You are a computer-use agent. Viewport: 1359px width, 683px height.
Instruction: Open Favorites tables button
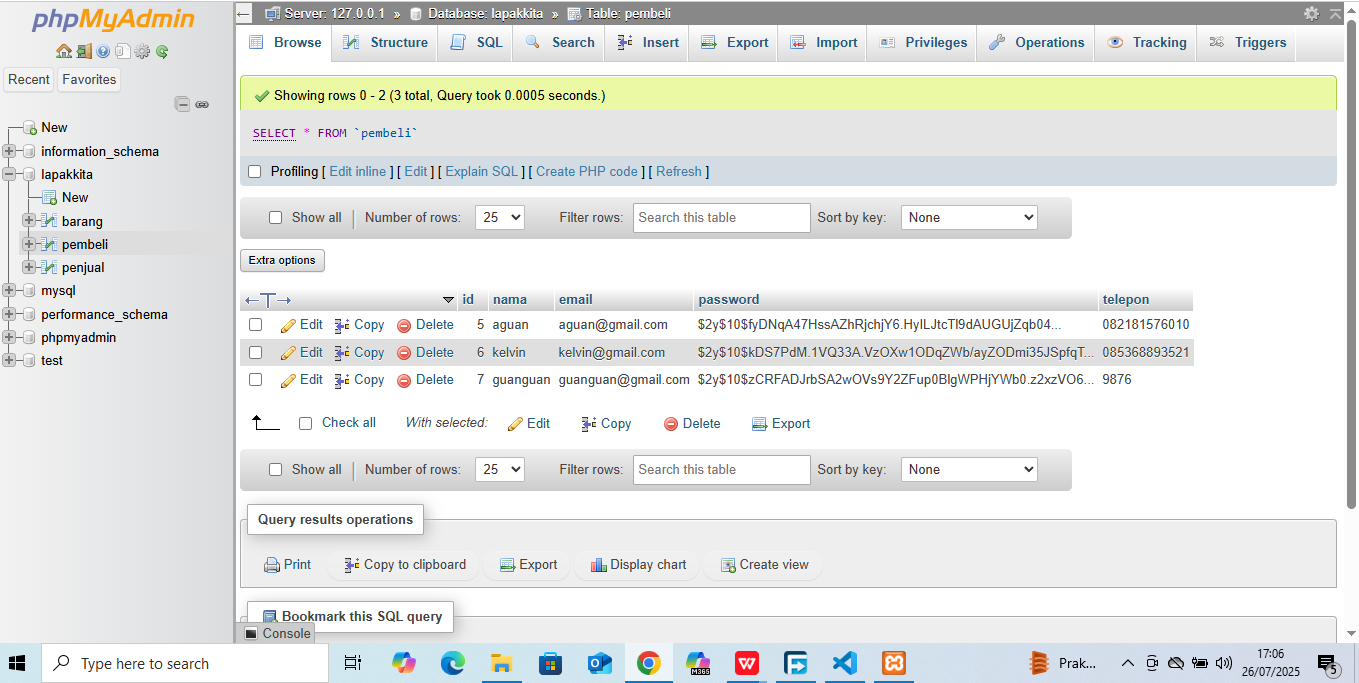[x=89, y=79]
